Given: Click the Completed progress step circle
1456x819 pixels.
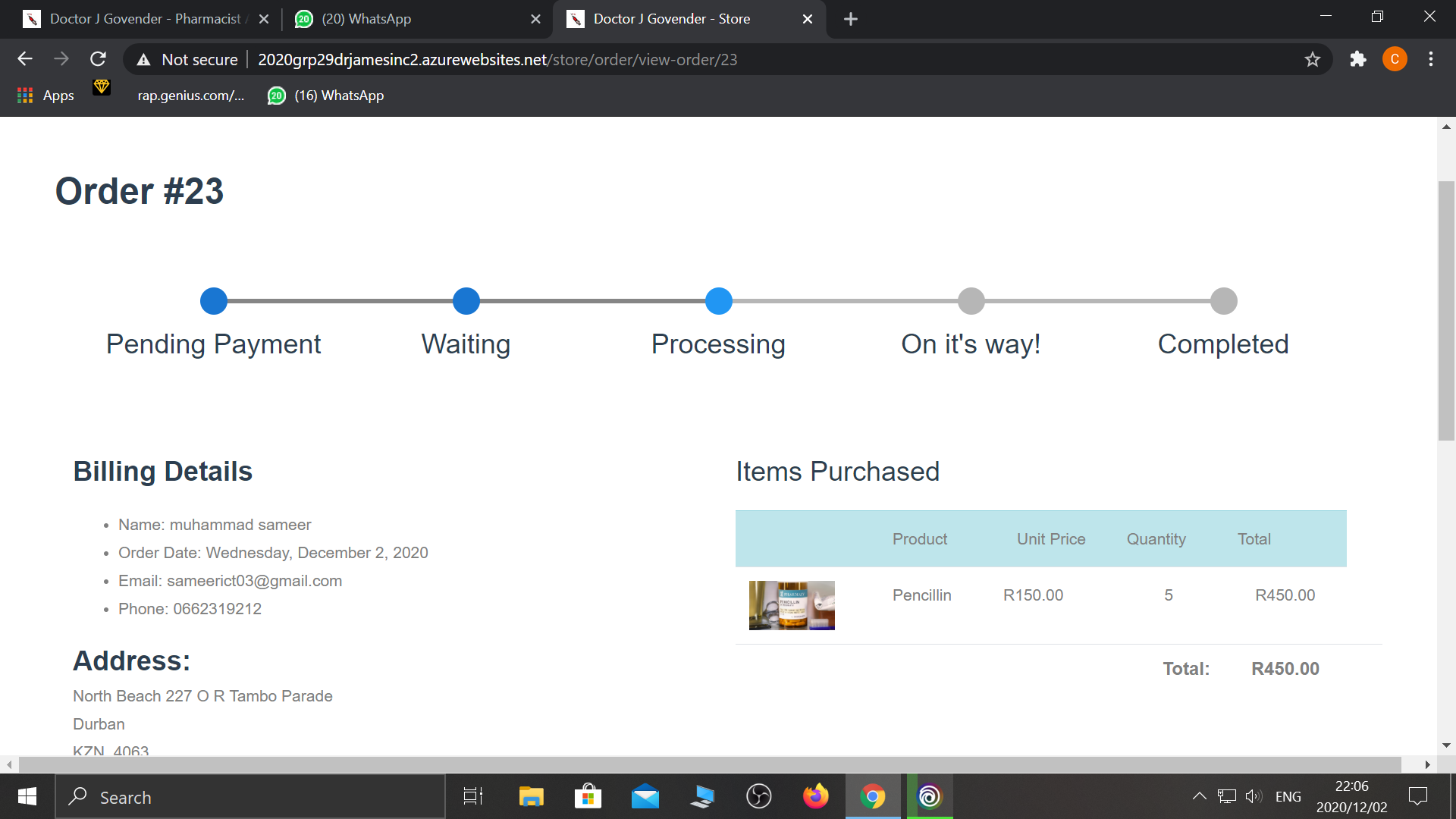Looking at the screenshot, I should pyautogui.click(x=1223, y=301).
